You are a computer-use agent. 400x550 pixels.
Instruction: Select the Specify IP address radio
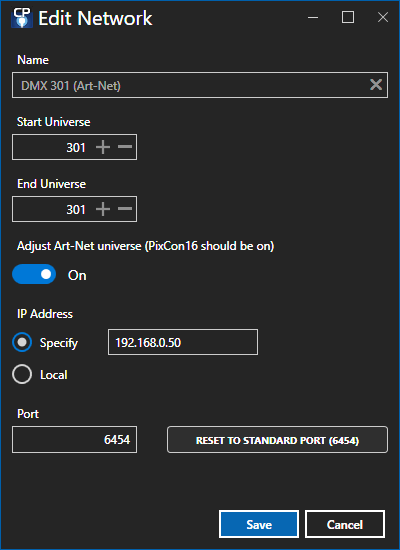click(x=22, y=342)
